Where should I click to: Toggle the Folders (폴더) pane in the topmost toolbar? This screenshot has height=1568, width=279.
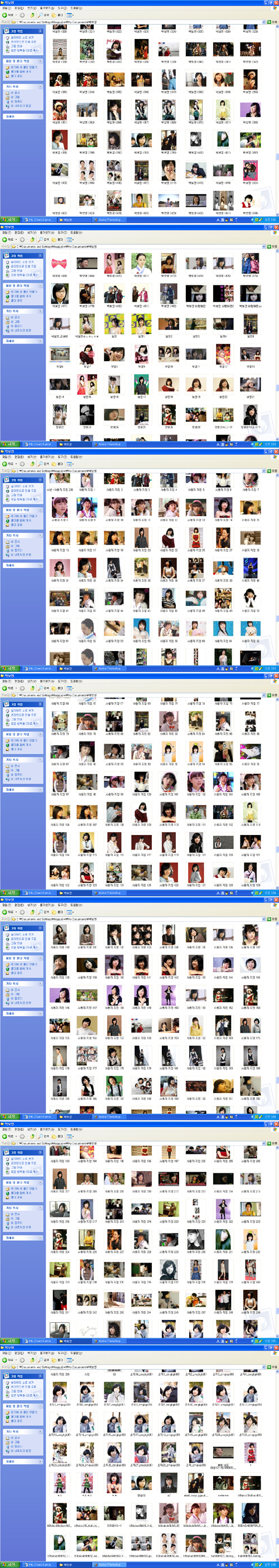tap(57, 14)
